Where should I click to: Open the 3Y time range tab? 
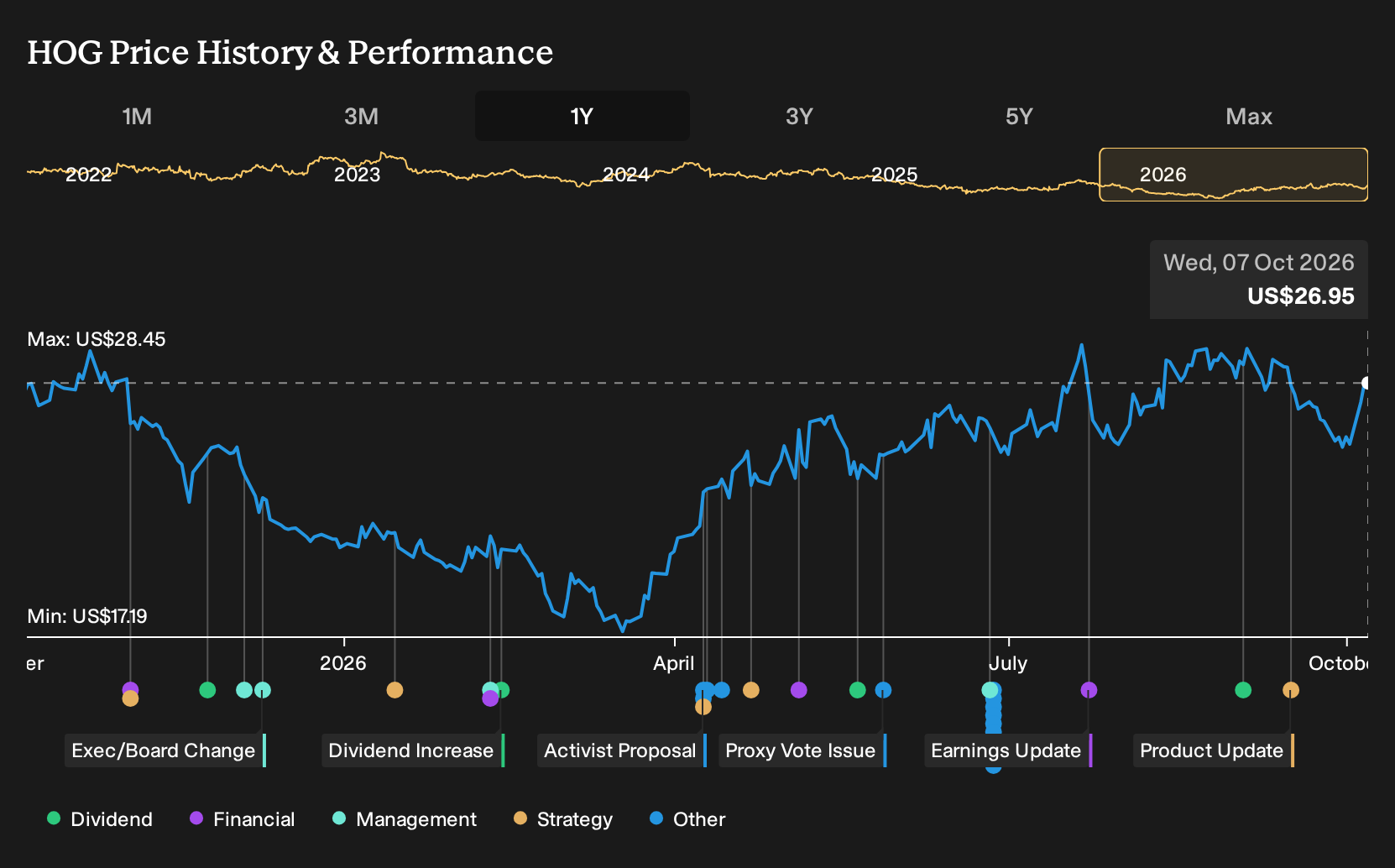pos(799,116)
